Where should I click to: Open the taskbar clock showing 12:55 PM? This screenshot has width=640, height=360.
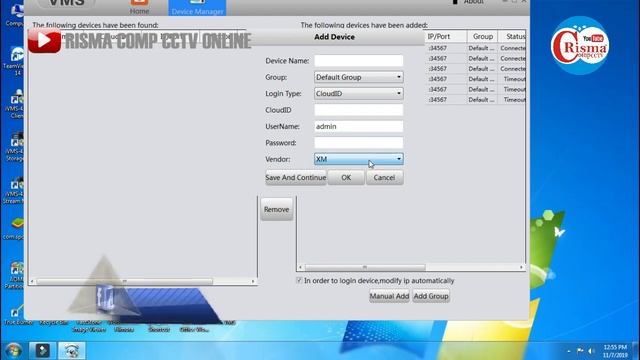click(615, 351)
